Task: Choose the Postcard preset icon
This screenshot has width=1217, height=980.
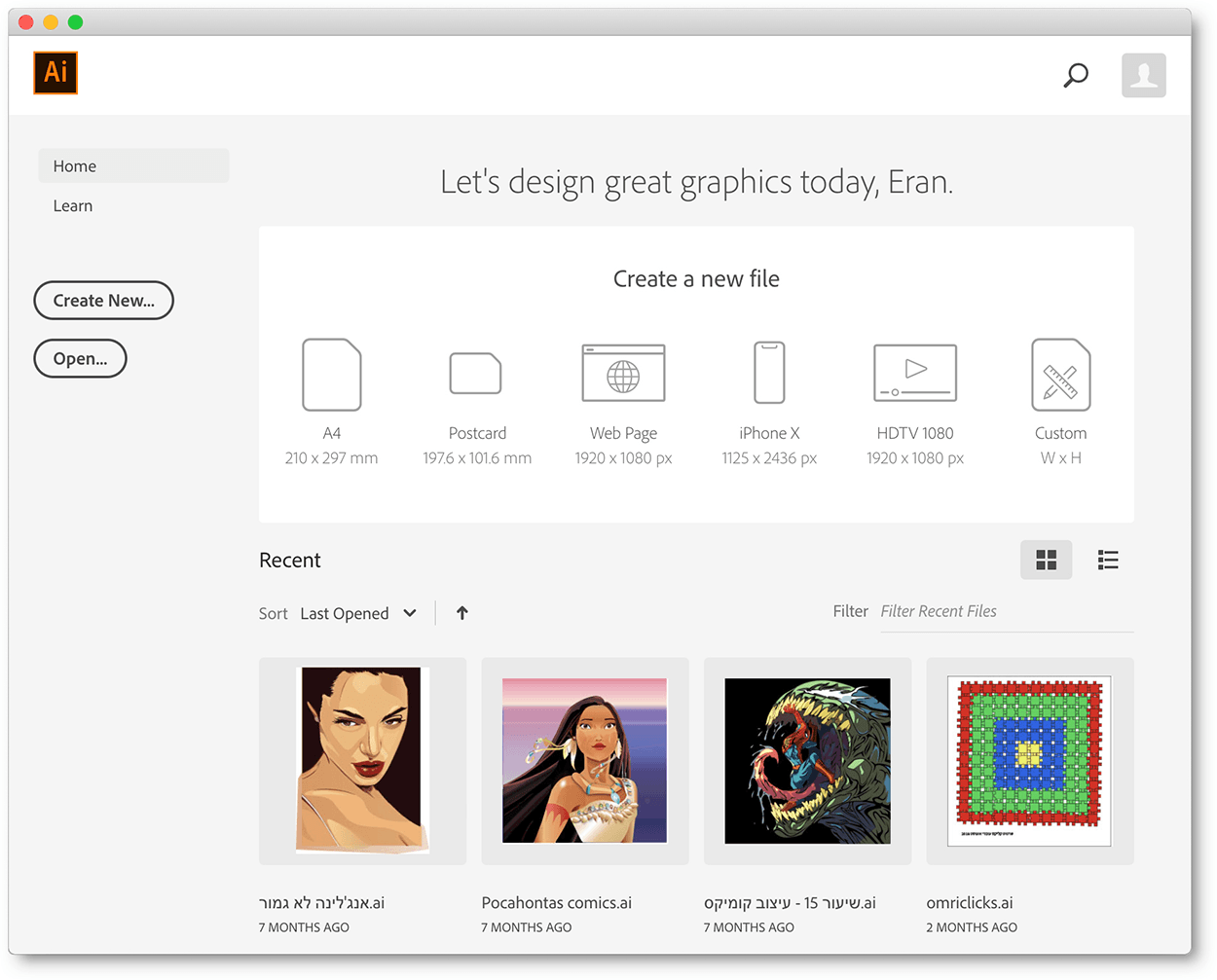Action: (x=476, y=373)
